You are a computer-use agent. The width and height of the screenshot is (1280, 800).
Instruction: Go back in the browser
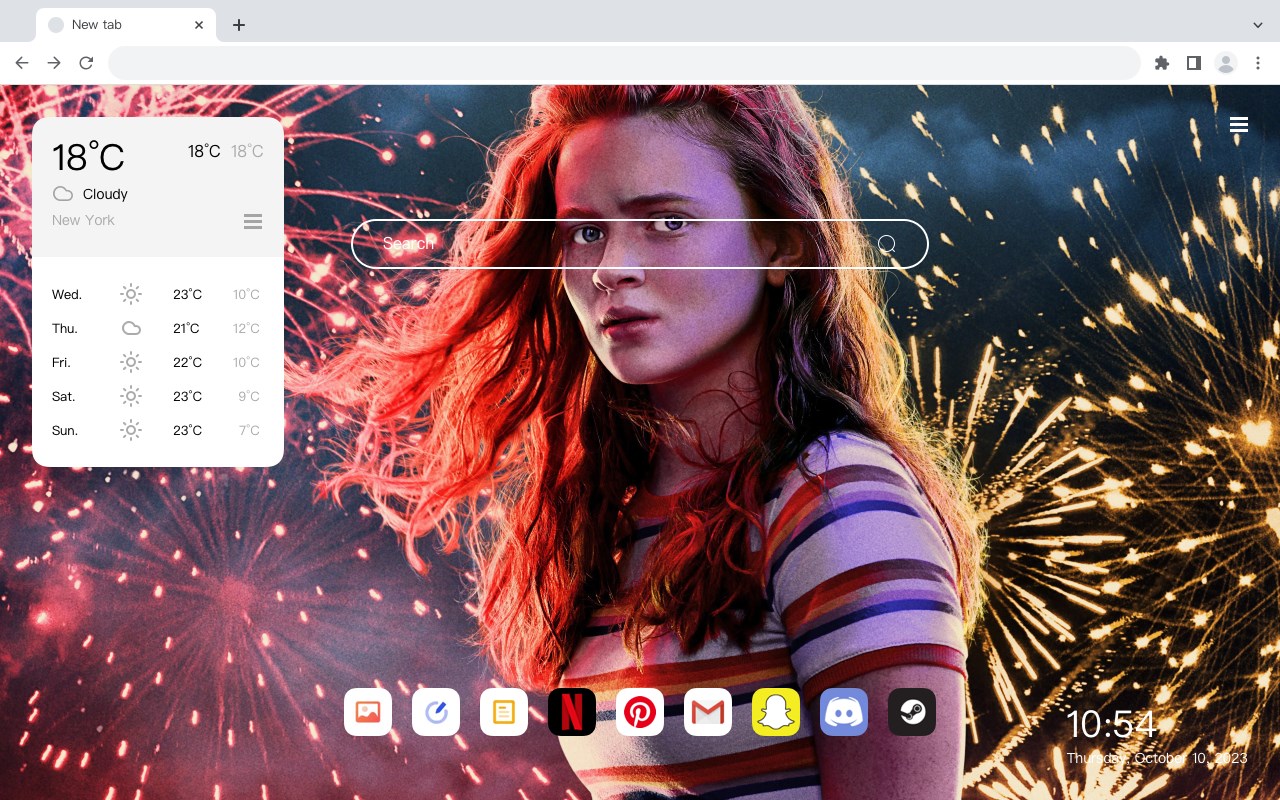pos(22,63)
